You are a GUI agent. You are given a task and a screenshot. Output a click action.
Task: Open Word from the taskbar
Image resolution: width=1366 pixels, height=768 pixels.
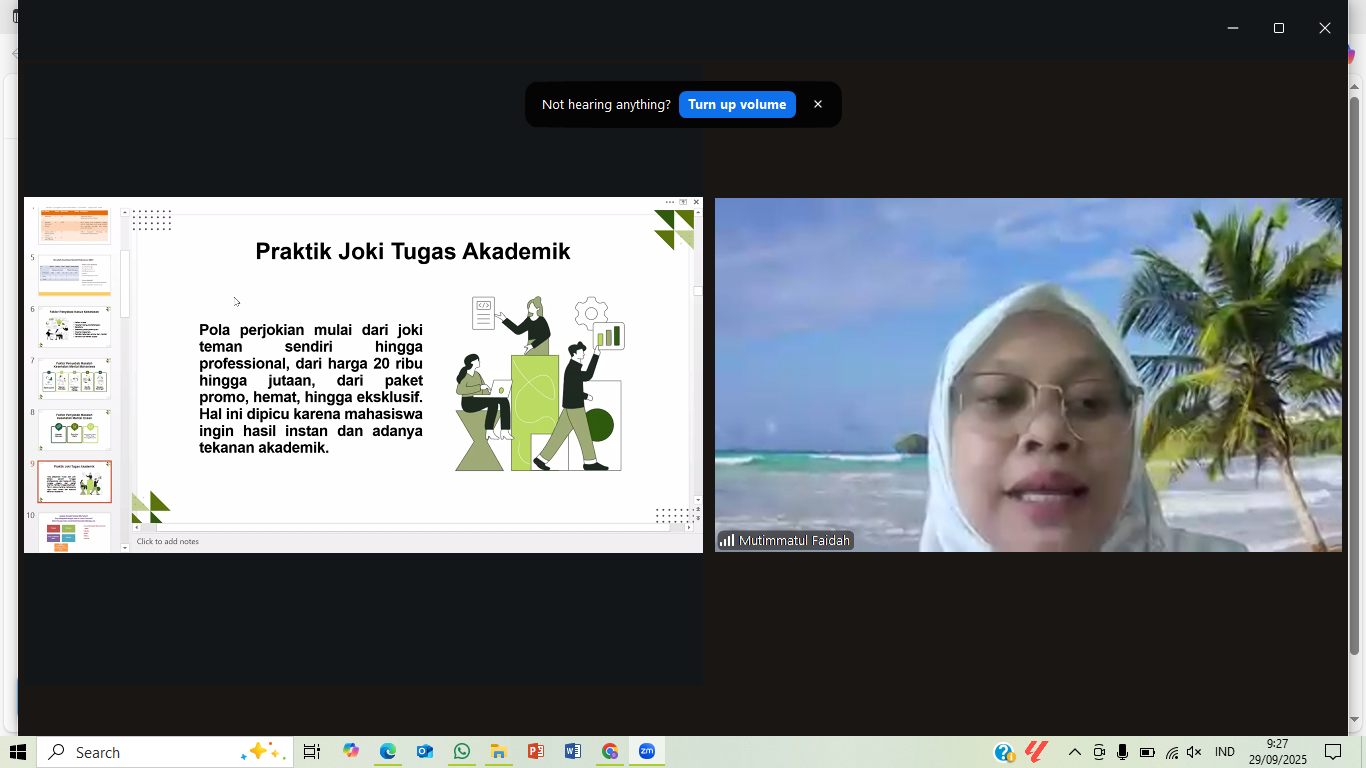coord(573,752)
